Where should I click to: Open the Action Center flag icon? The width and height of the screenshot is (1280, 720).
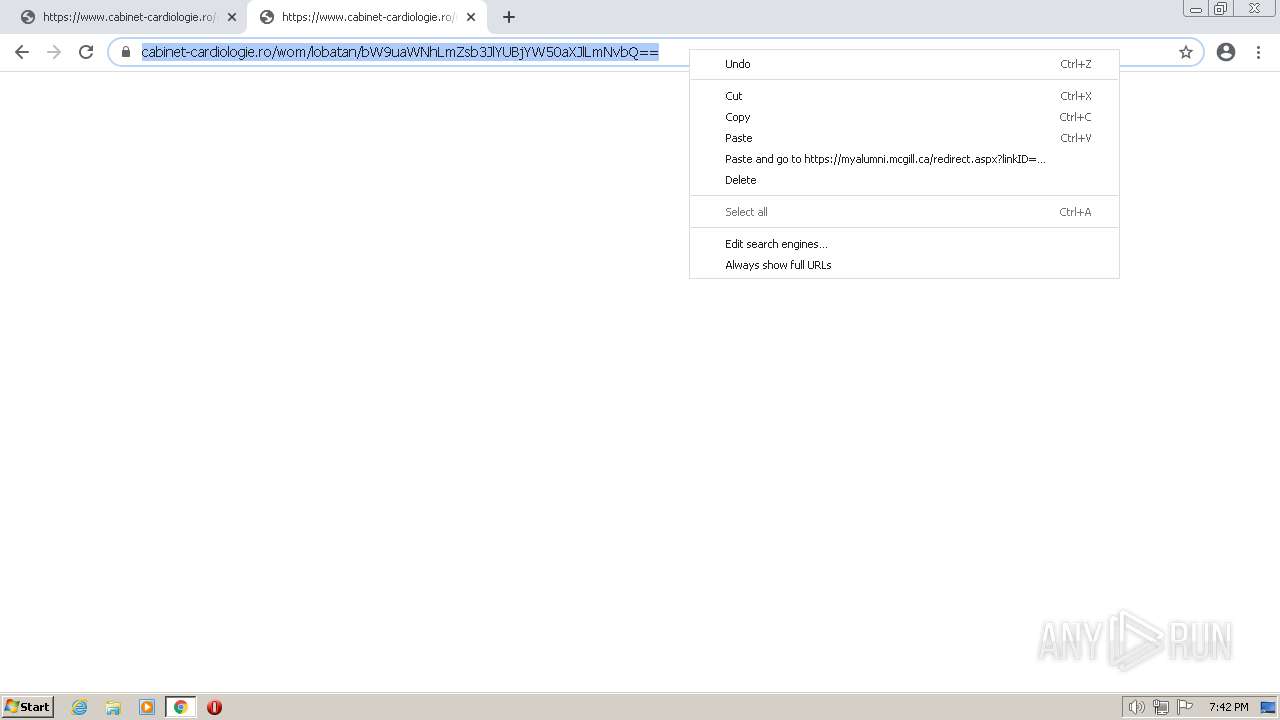(1185, 707)
